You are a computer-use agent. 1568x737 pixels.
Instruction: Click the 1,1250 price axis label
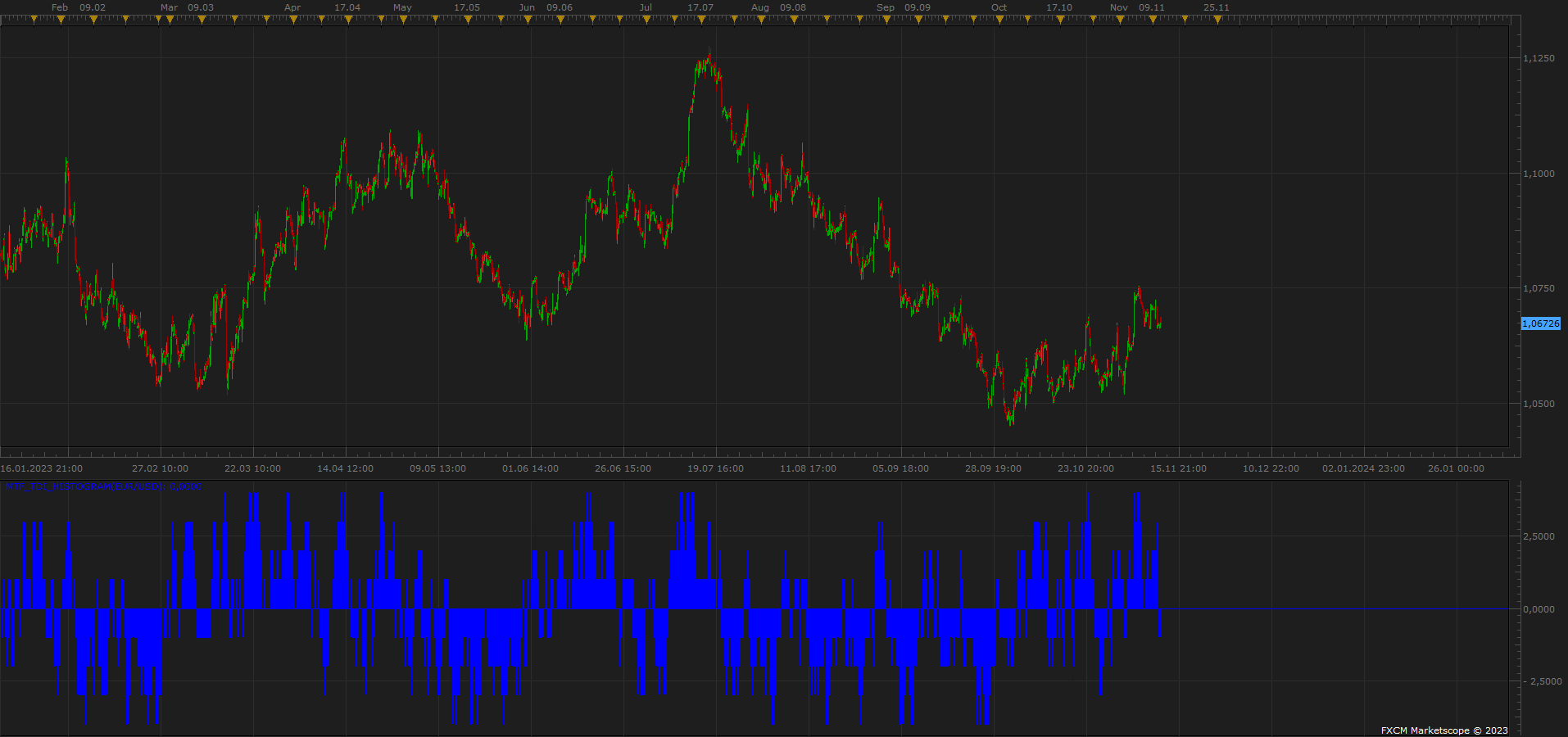(1539, 59)
